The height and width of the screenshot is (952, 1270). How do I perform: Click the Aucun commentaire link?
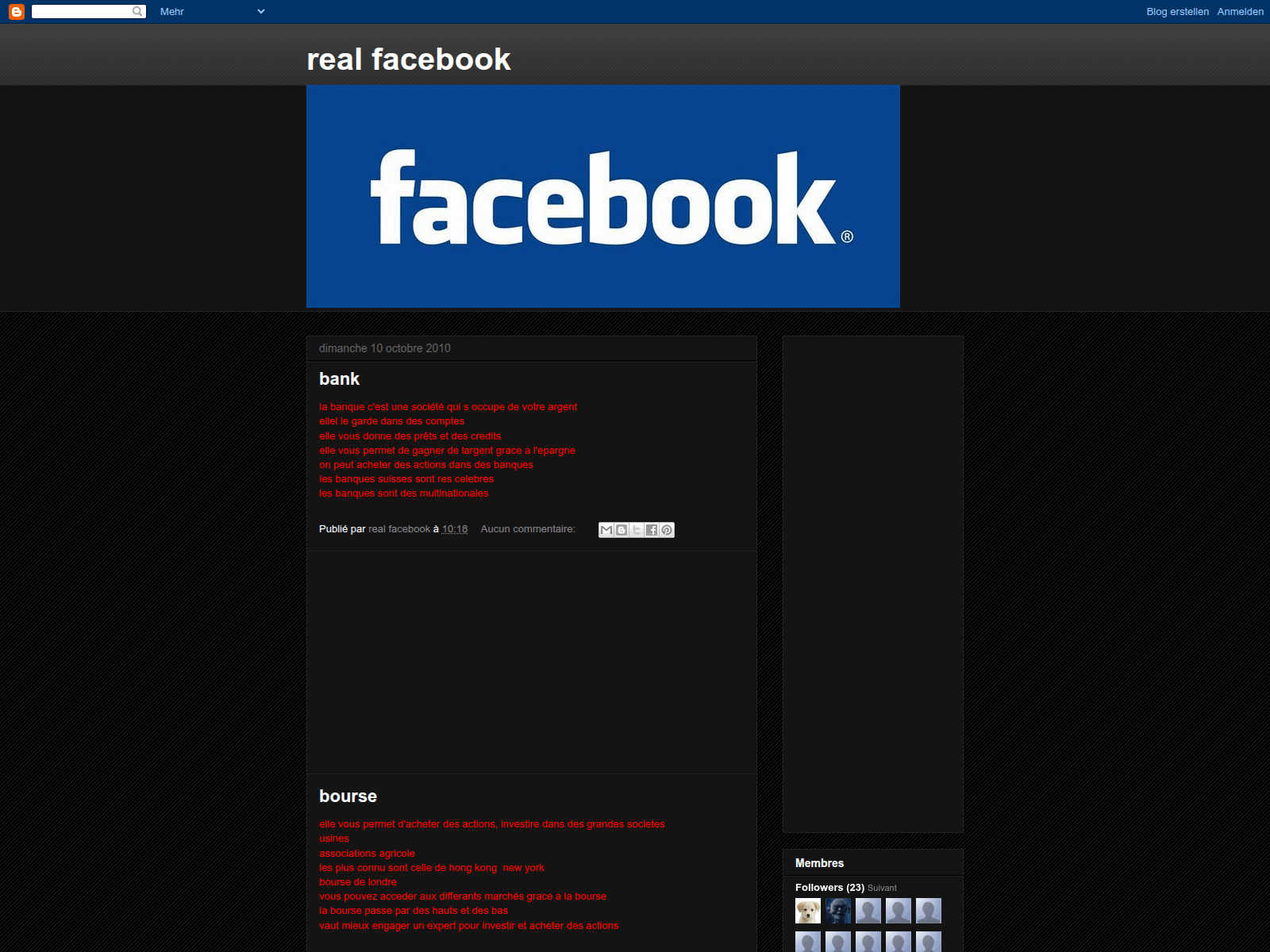(x=528, y=529)
